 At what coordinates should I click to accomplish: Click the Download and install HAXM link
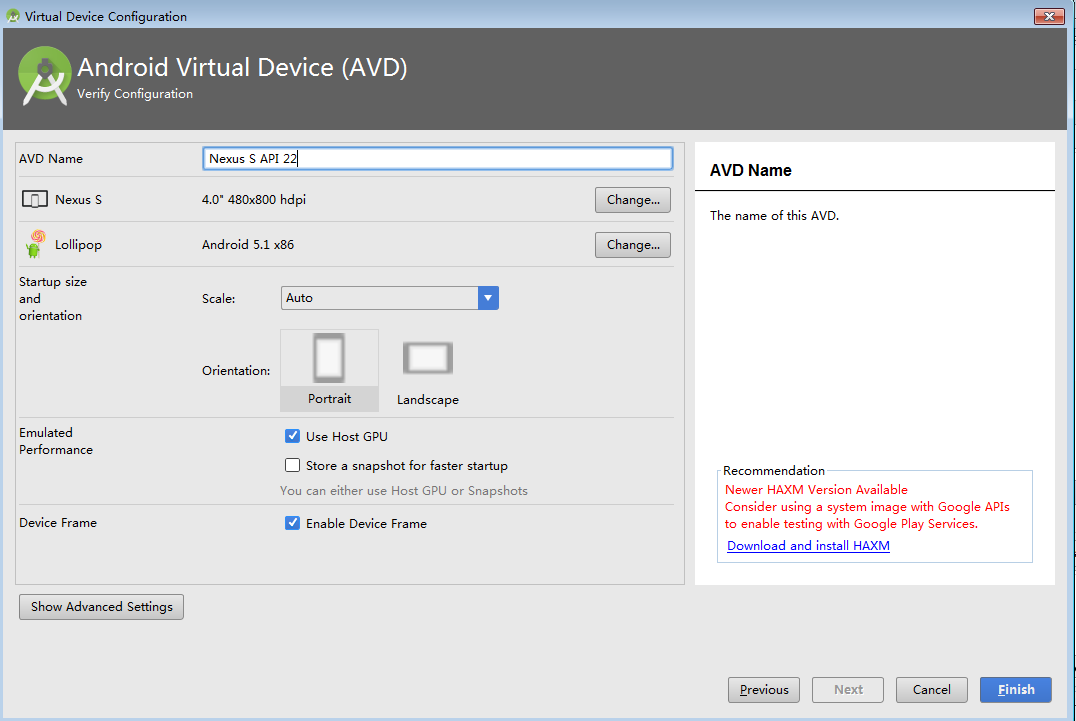coord(808,546)
